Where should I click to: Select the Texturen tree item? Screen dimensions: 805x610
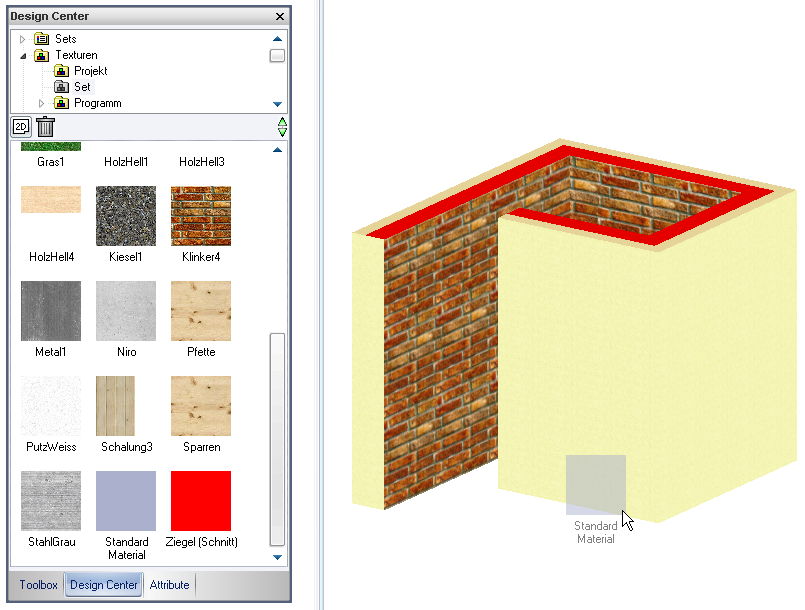[x=76, y=55]
